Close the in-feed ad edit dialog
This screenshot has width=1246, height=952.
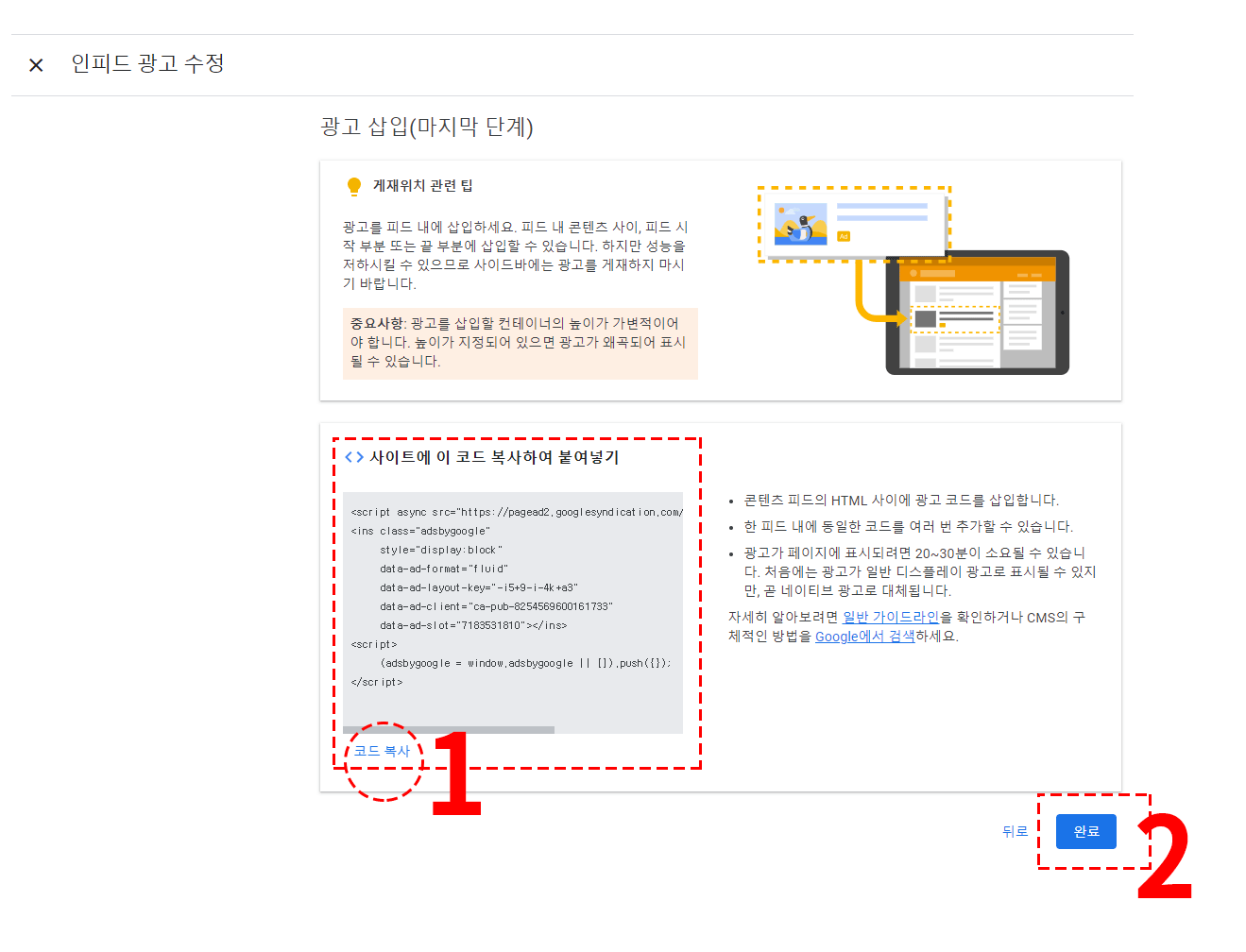tap(36, 65)
